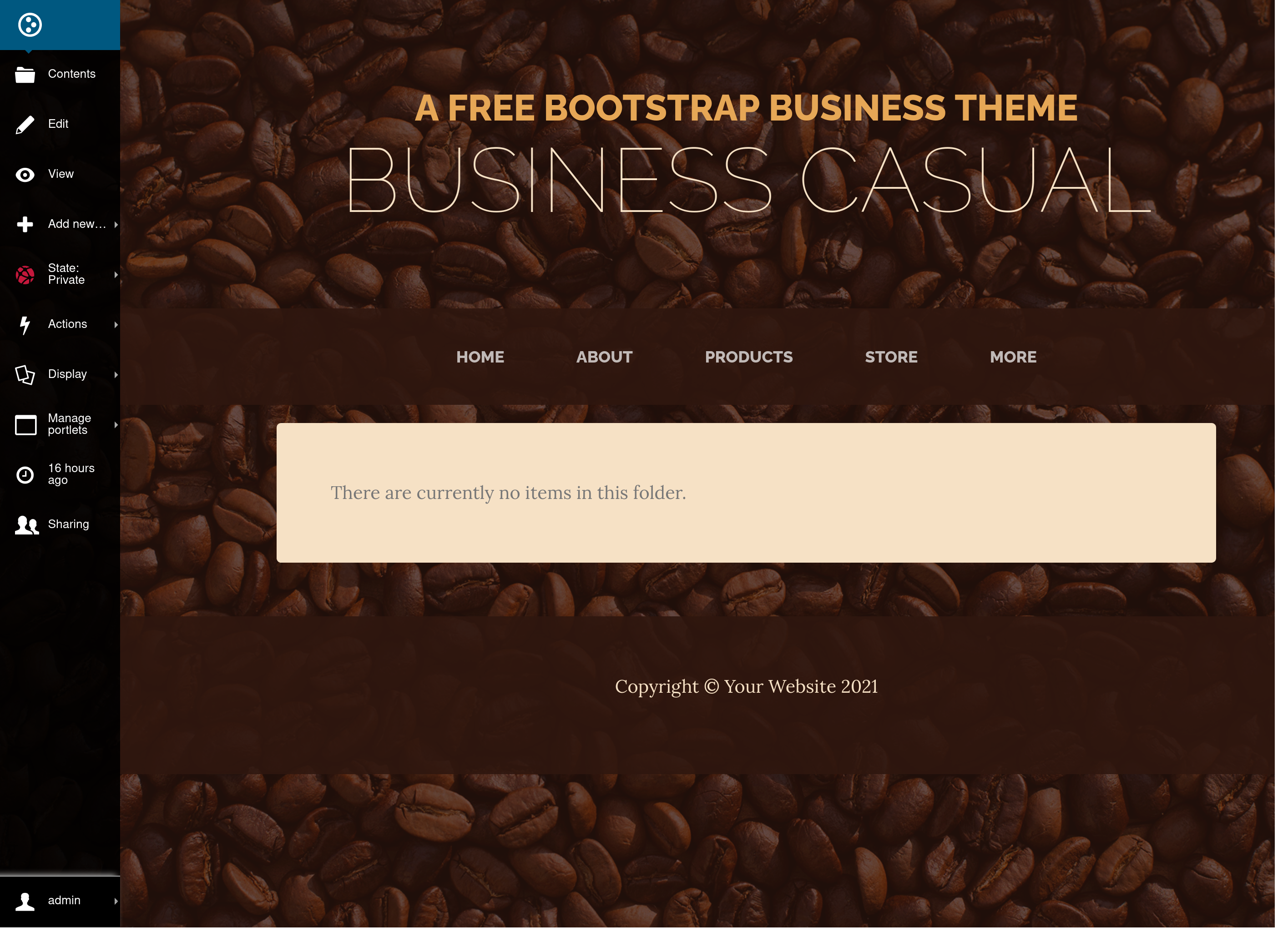
Task: Click the PRODUCTS navigation menu item
Action: (749, 357)
